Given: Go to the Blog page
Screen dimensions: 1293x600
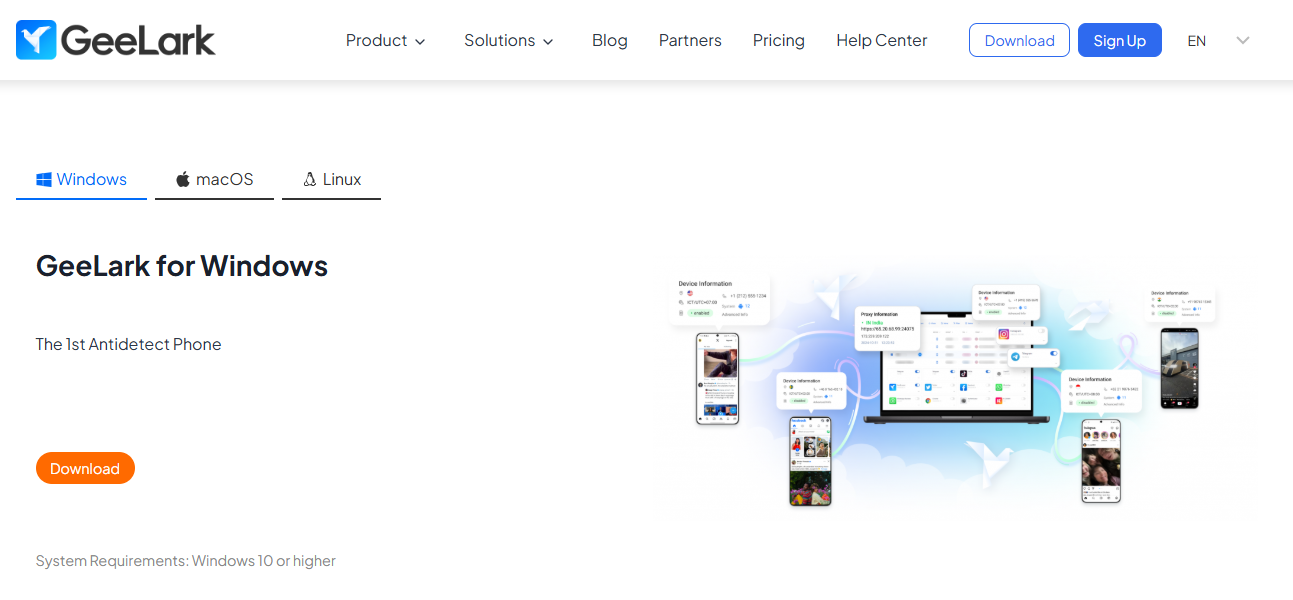Looking at the screenshot, I should coord(610,41).
